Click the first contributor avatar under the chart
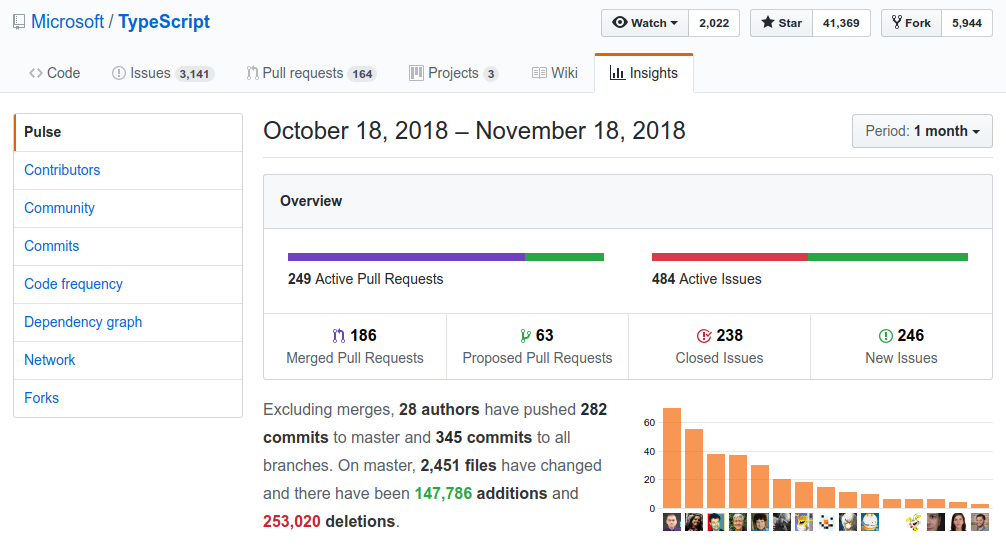 point(672,522)
